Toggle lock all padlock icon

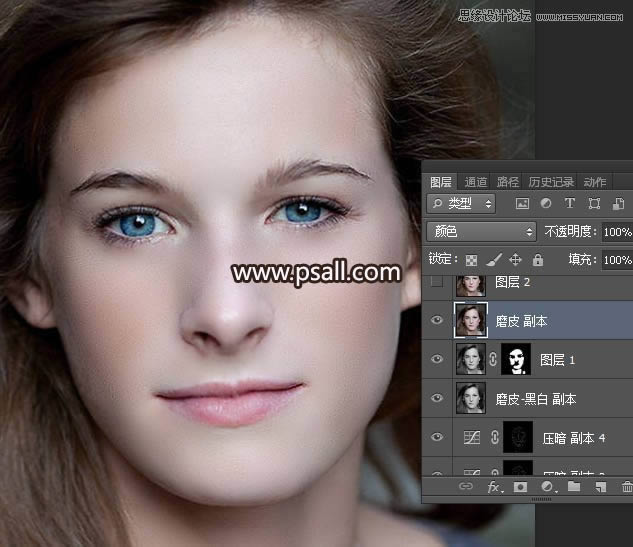tap(537, 260)
